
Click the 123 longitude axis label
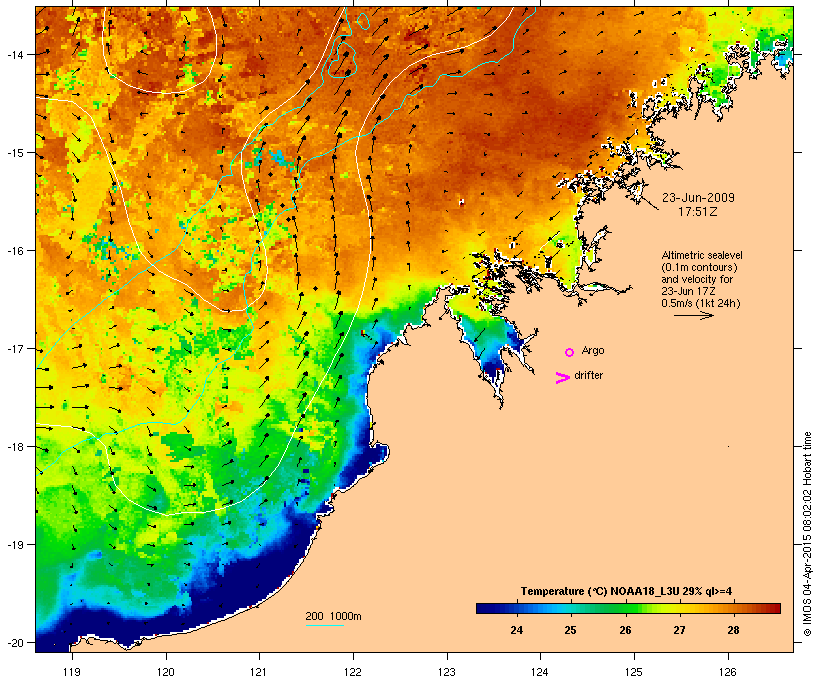coord(447,672)
